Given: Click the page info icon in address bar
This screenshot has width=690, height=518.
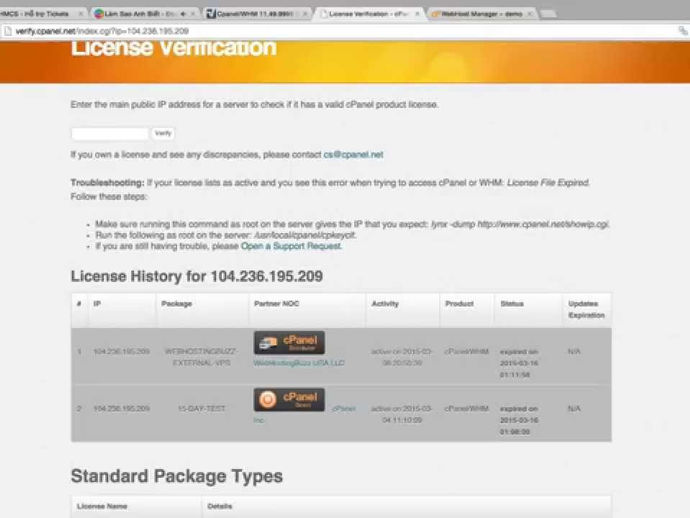Looking at the screenshot, I should [x=7, y=31].
